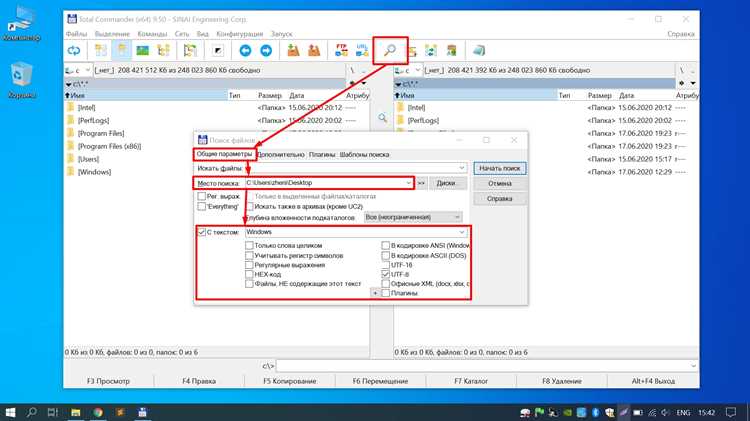Click the Synchronize directories toolbar icon
Viewport: 750px width, 421px height.
[x=431, y=50]
